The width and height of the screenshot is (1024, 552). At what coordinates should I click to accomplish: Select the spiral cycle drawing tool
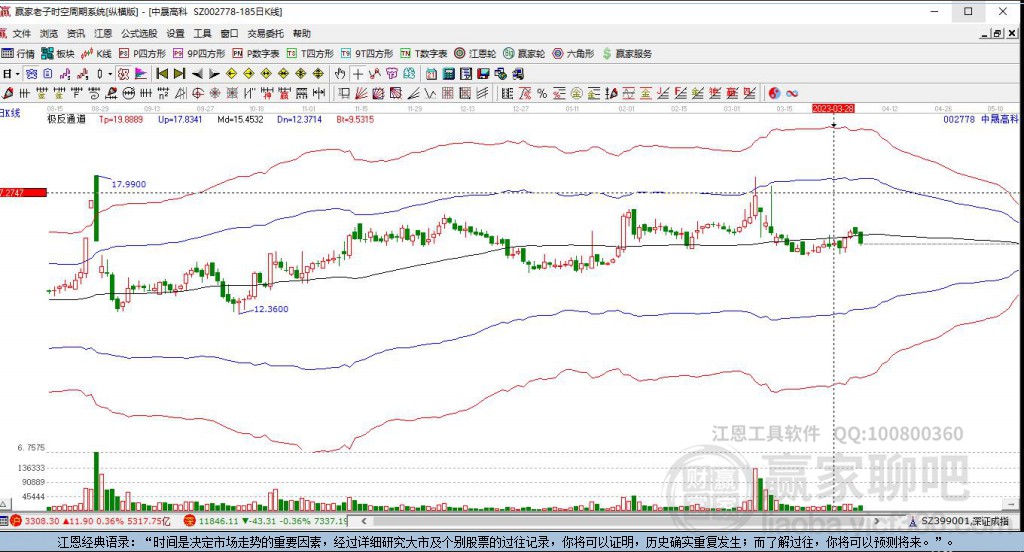coord(94,93)
